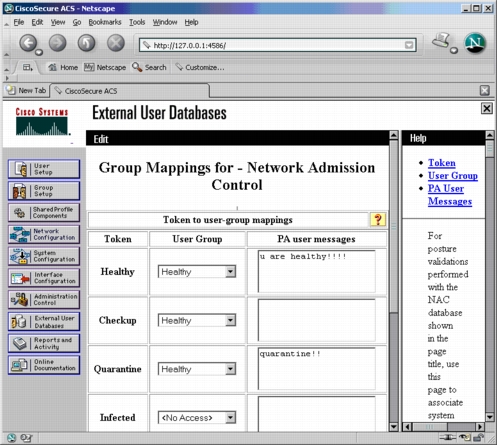Screen dimensions: 499x447
Task: Open the View menu
Action: [58, 22]
